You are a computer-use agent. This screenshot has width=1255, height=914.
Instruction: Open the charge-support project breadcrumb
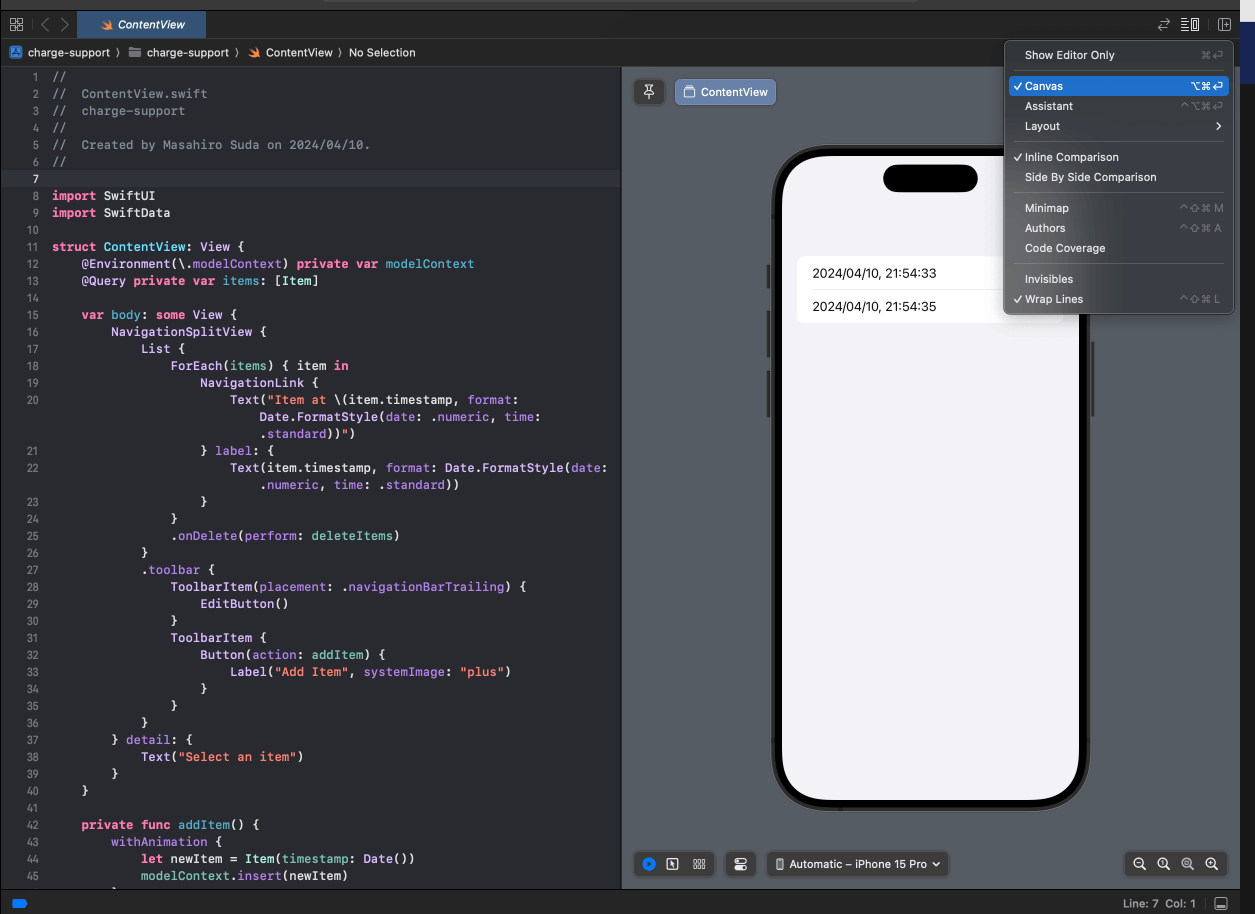[x=59, y=52]
